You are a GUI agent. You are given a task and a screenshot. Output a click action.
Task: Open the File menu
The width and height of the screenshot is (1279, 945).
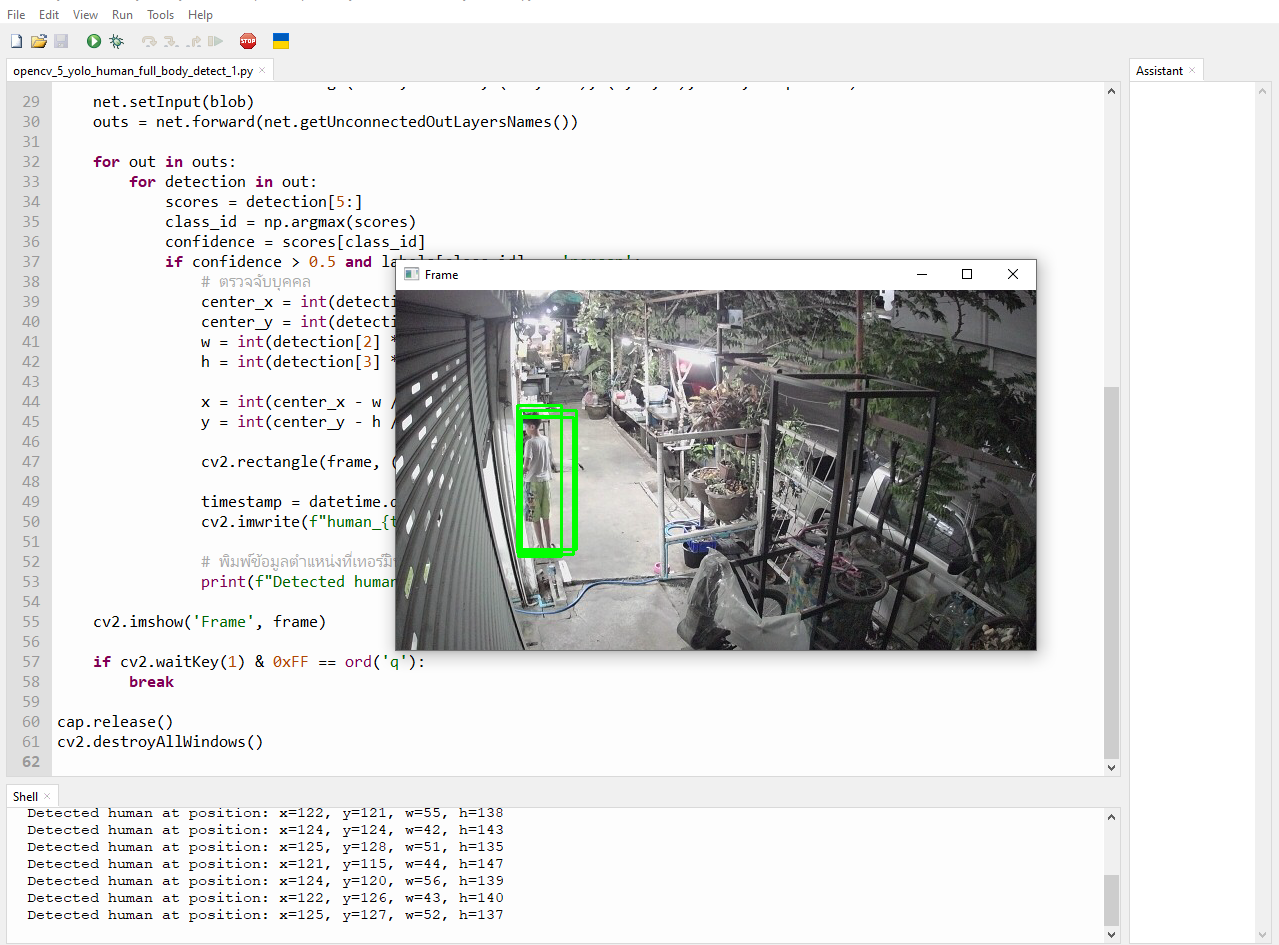point(16,15)
